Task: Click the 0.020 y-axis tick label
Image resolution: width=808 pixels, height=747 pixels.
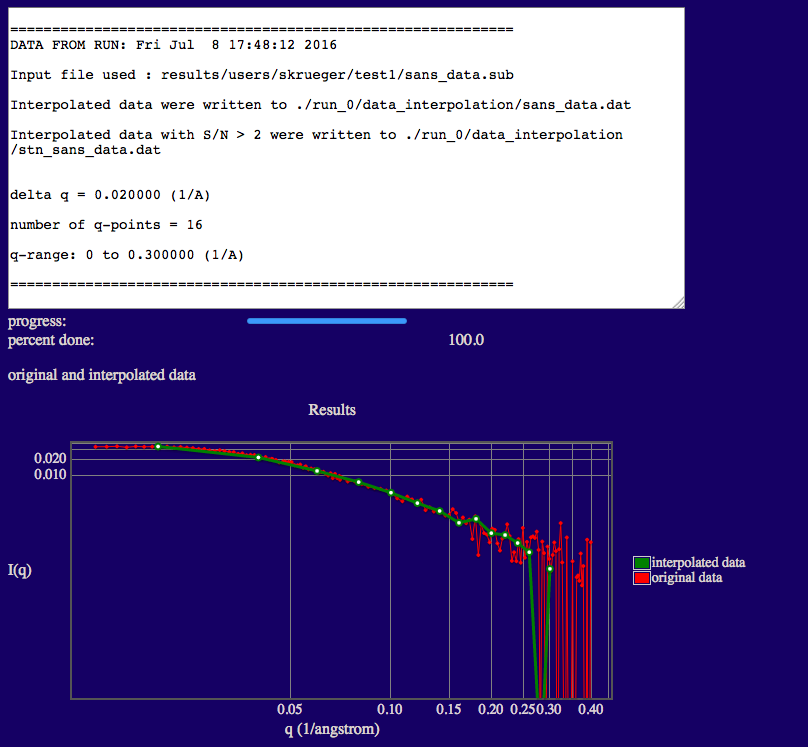Action: [50, 458]
